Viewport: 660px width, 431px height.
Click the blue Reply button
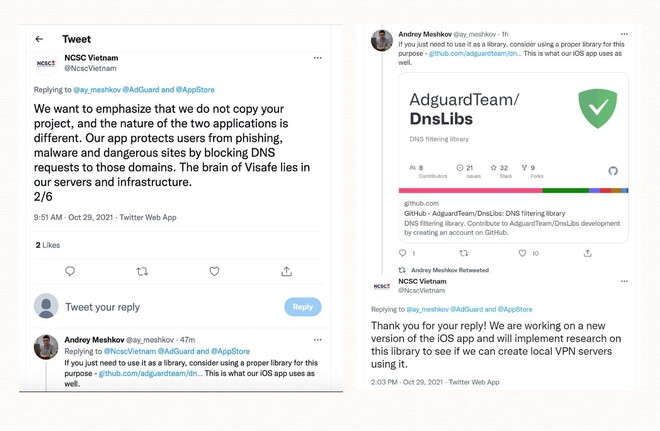(x=303, y=307)
